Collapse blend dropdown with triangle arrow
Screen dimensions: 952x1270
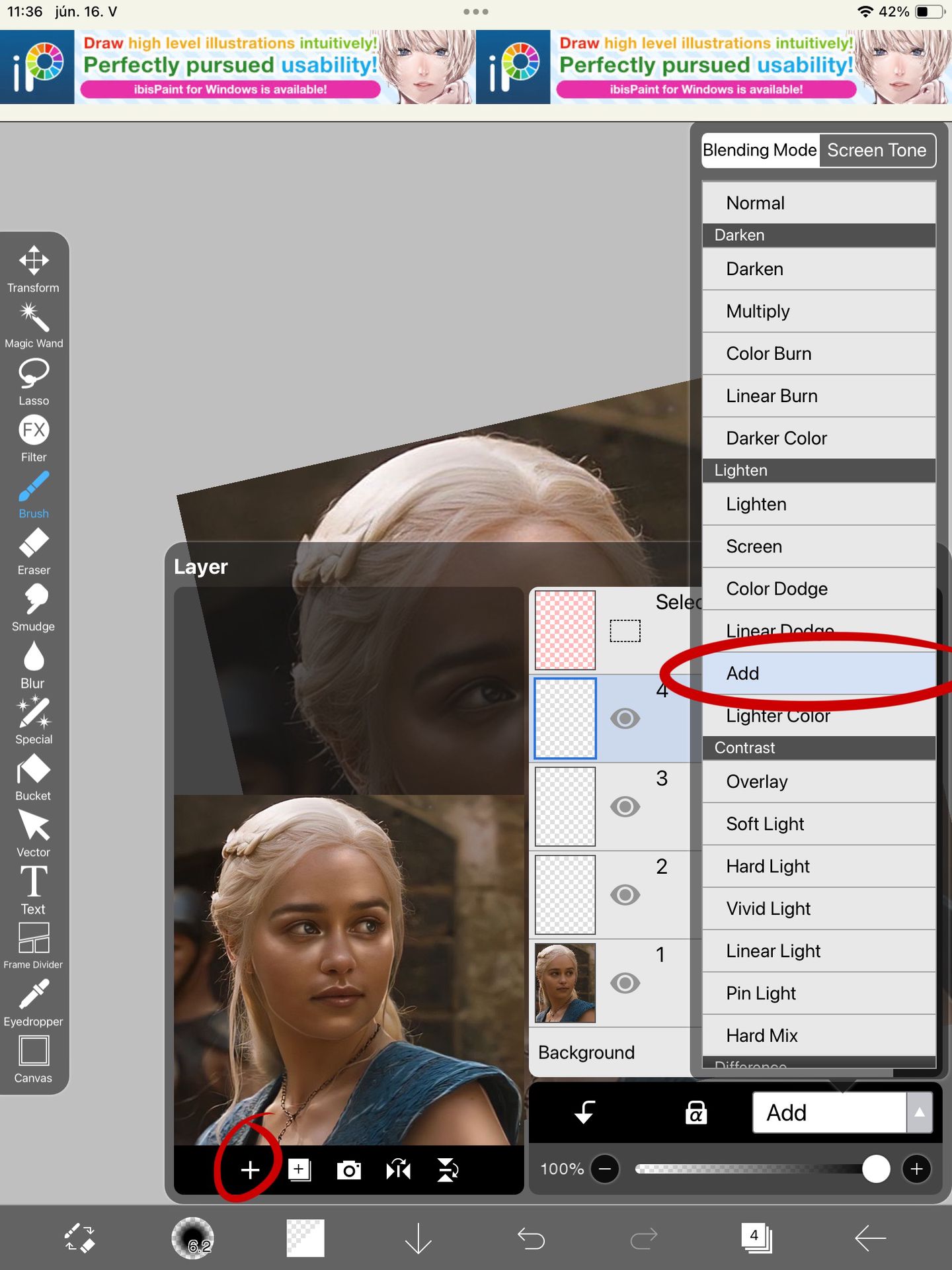pyautogui.click(x=920, y=1113)
